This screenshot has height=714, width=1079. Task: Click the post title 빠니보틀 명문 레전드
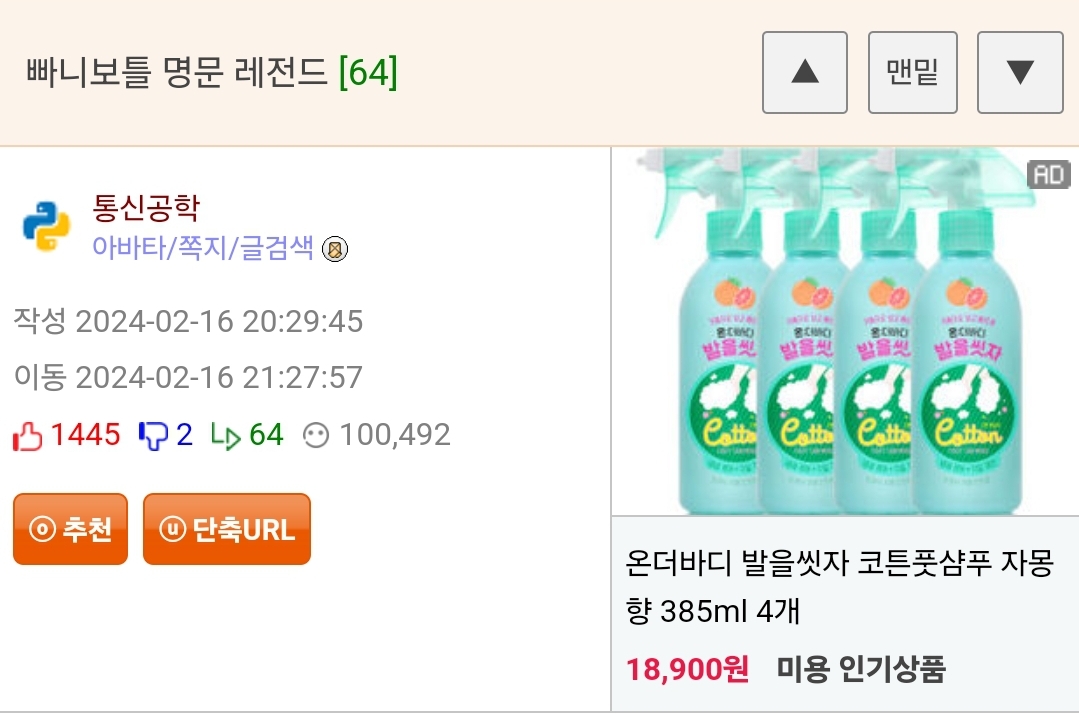(x=177, y=72)
